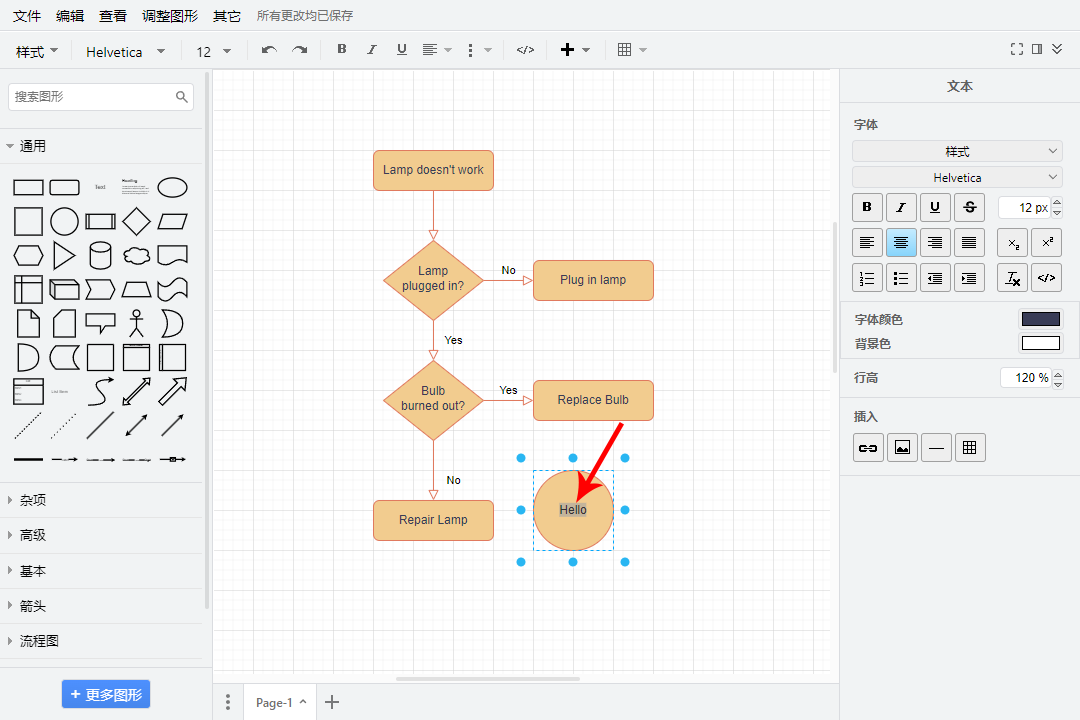Click the redo arrow in toolbar
Viewport: 1080px width, 720px height.
299,50
